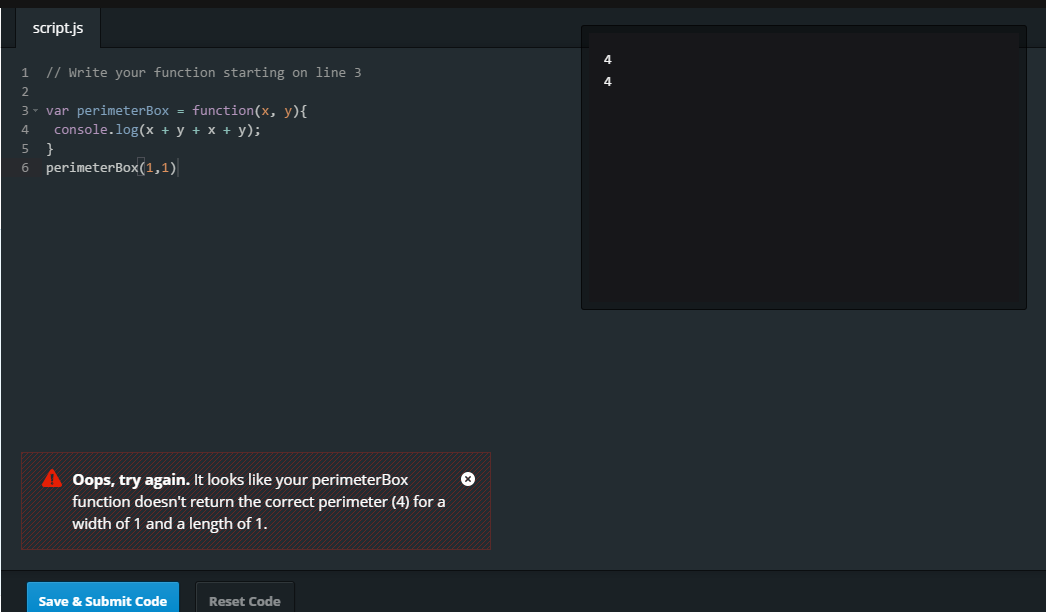The width and height of the screenshot is (1046, 612).
Task: Click the red warning triangle icon
Action: tap(52, 479)
